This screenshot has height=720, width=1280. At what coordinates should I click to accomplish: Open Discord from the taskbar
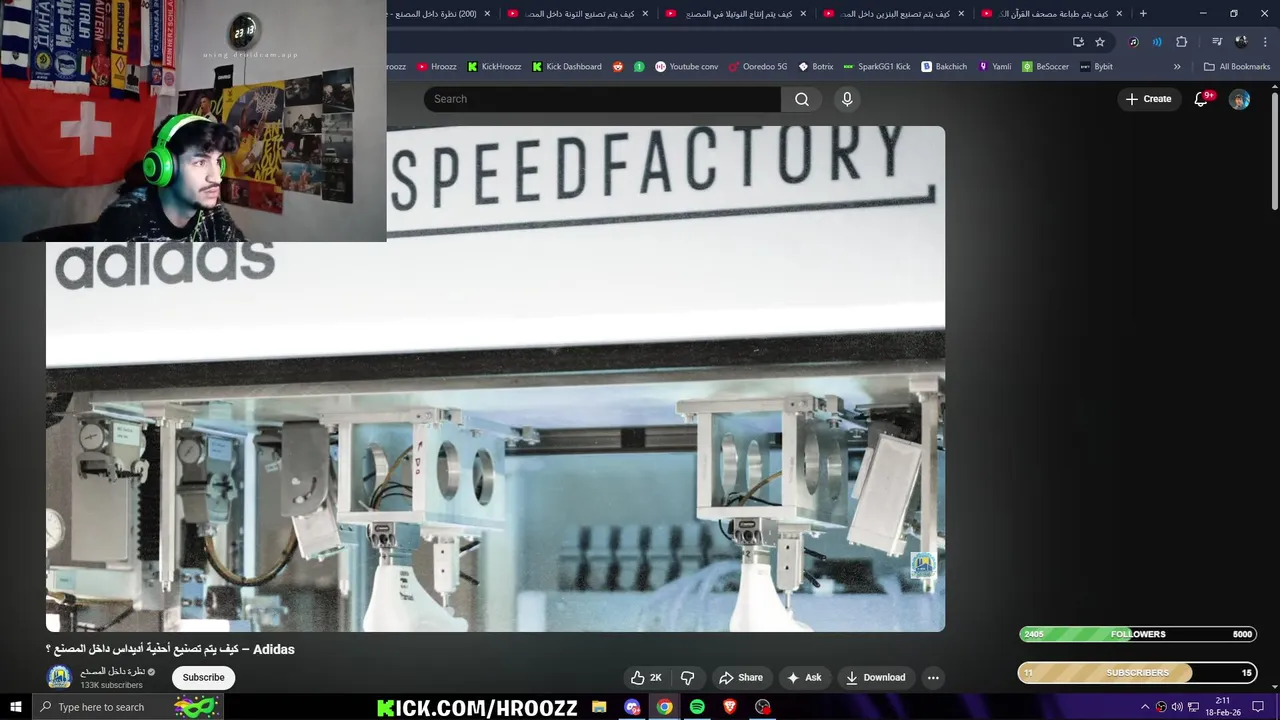click(632, 707)
